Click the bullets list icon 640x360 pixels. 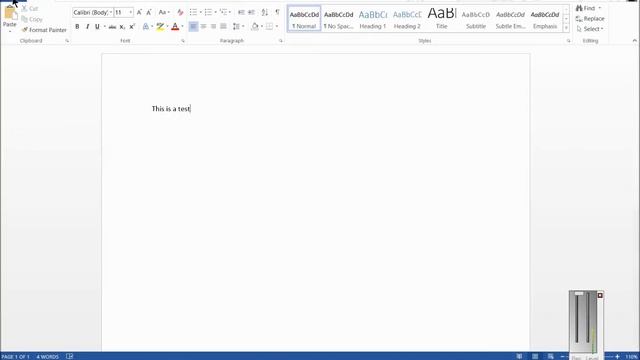[x=193, y=12]
